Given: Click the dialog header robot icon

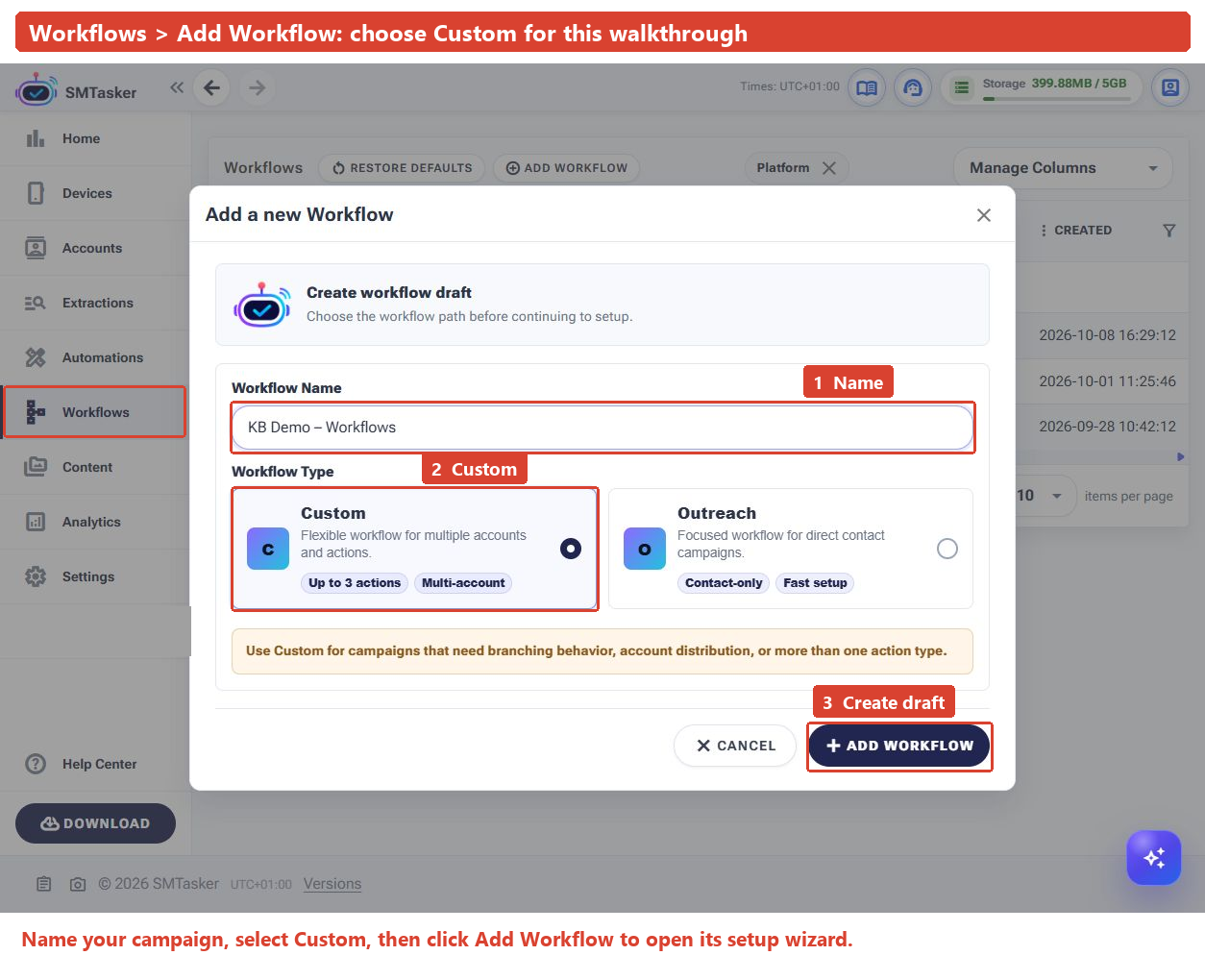Looking at the screenshot, I should click(261, 306).
